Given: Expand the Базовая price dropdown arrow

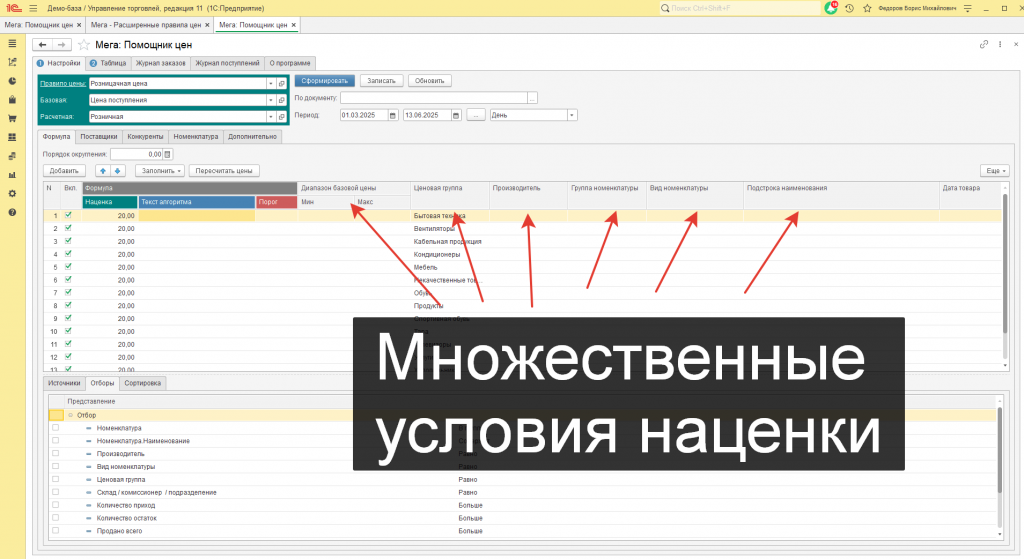Looking at the screenshot, I should (271, 100).
